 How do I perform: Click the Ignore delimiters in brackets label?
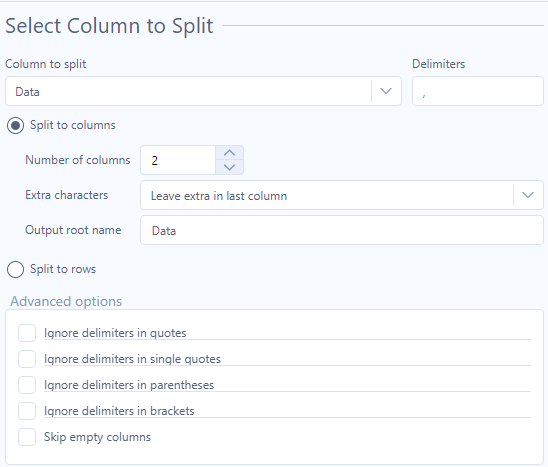[x=119, y=411]
